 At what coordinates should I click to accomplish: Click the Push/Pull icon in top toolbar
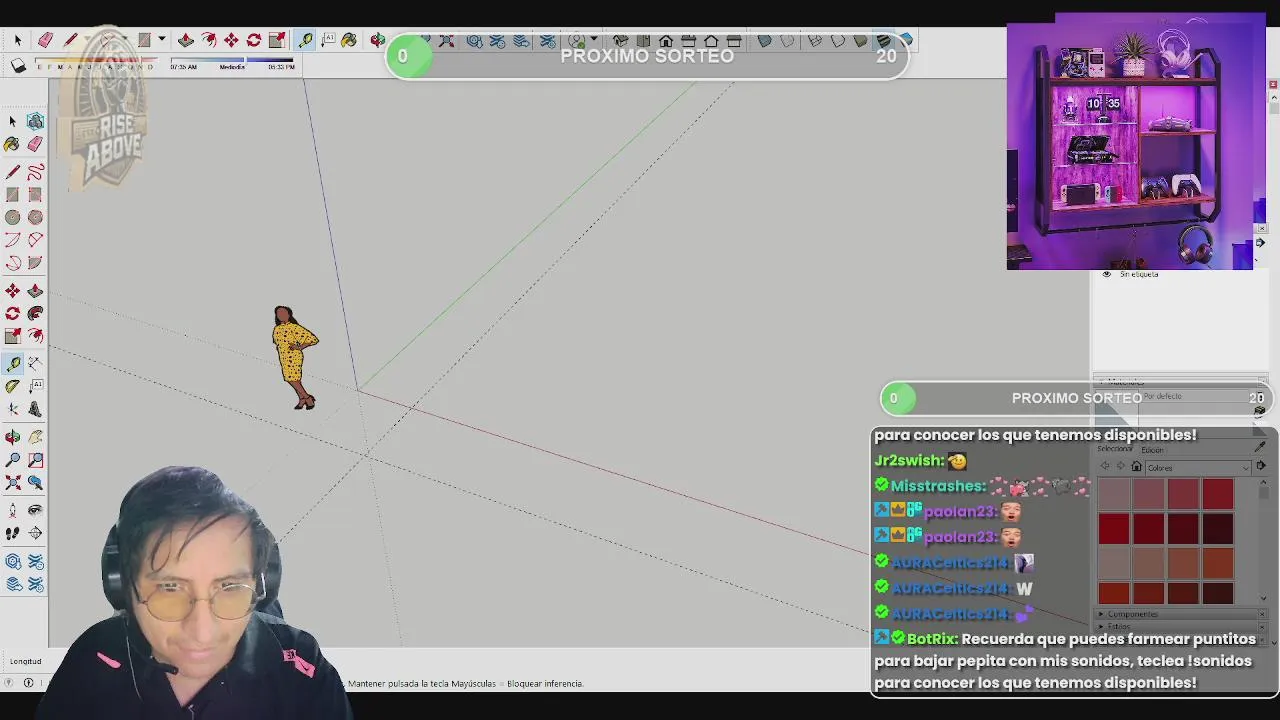click(x=186, y=40)
